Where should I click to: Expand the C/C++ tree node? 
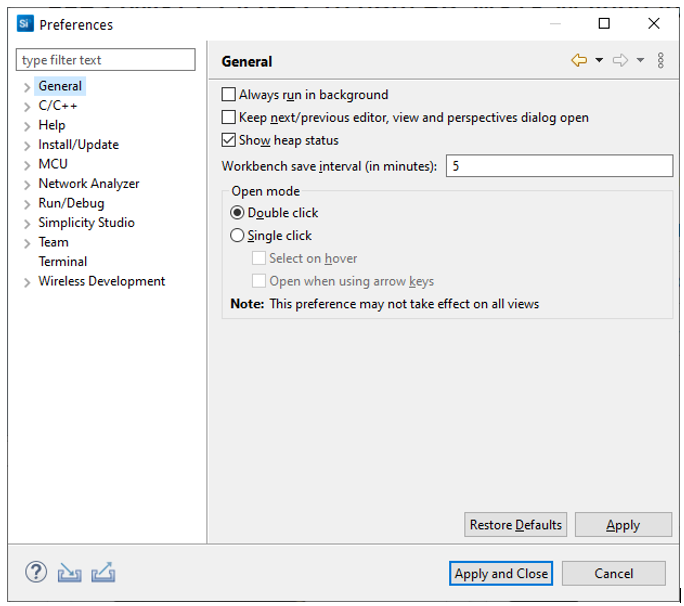pyautogui.click(x=27, y=106)
